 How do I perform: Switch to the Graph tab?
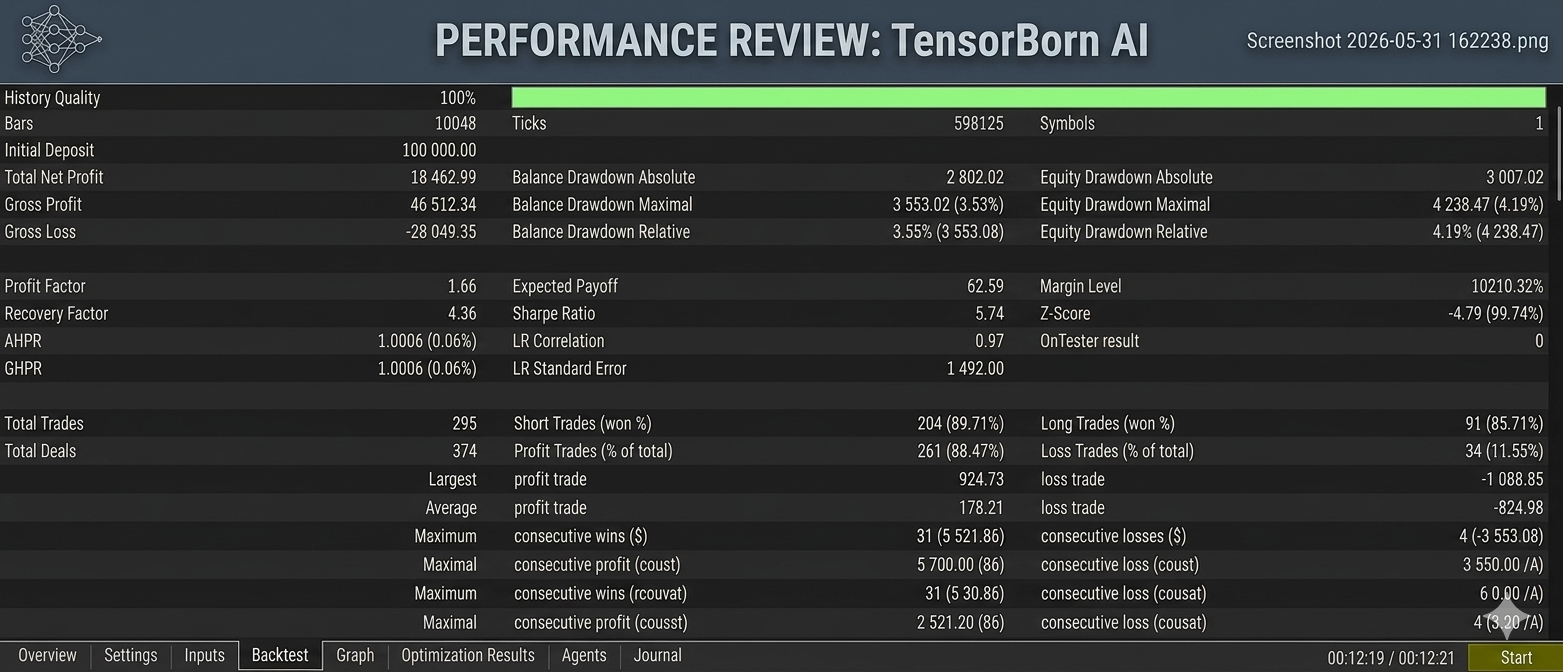[x=355, y=656]
